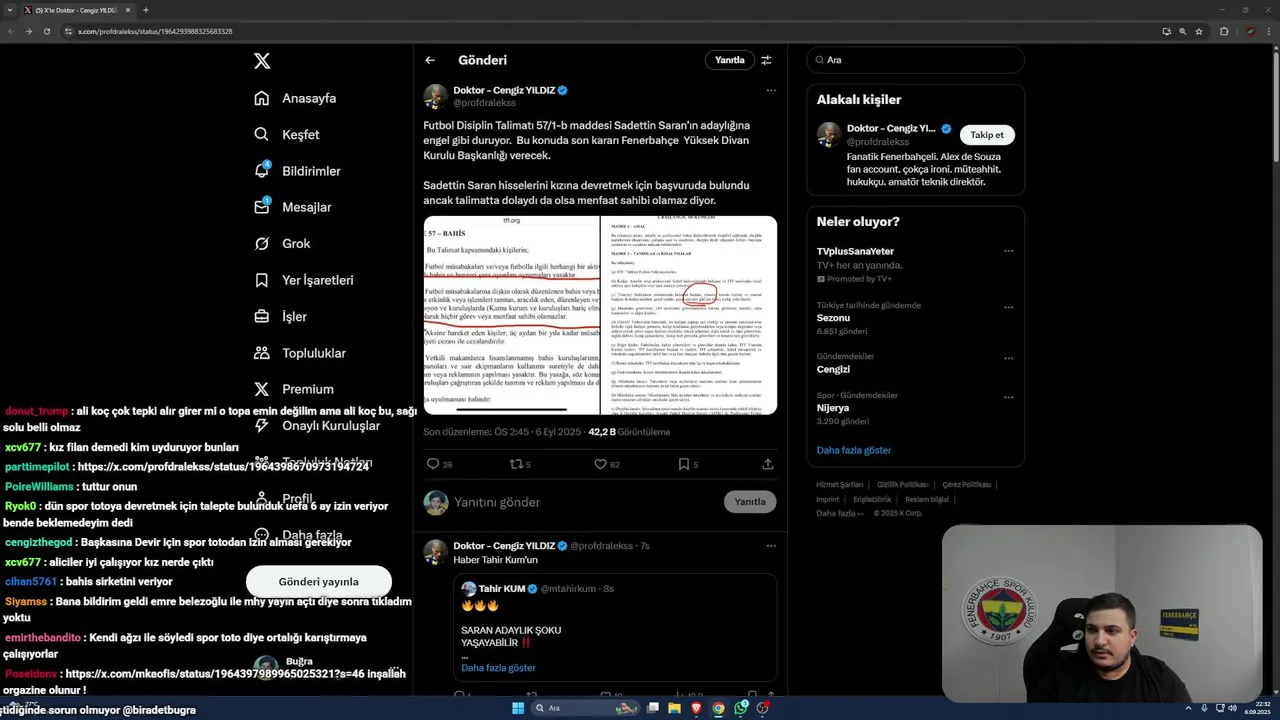This screenshot has height=720, width=1280.
Task: Click Doktor - Cengiz YILDIZ post avatar
Action: point(435,96)
